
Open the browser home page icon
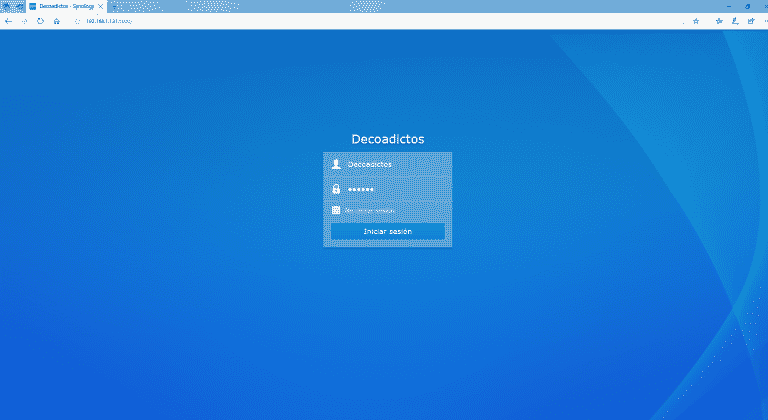tap(57, 20)
